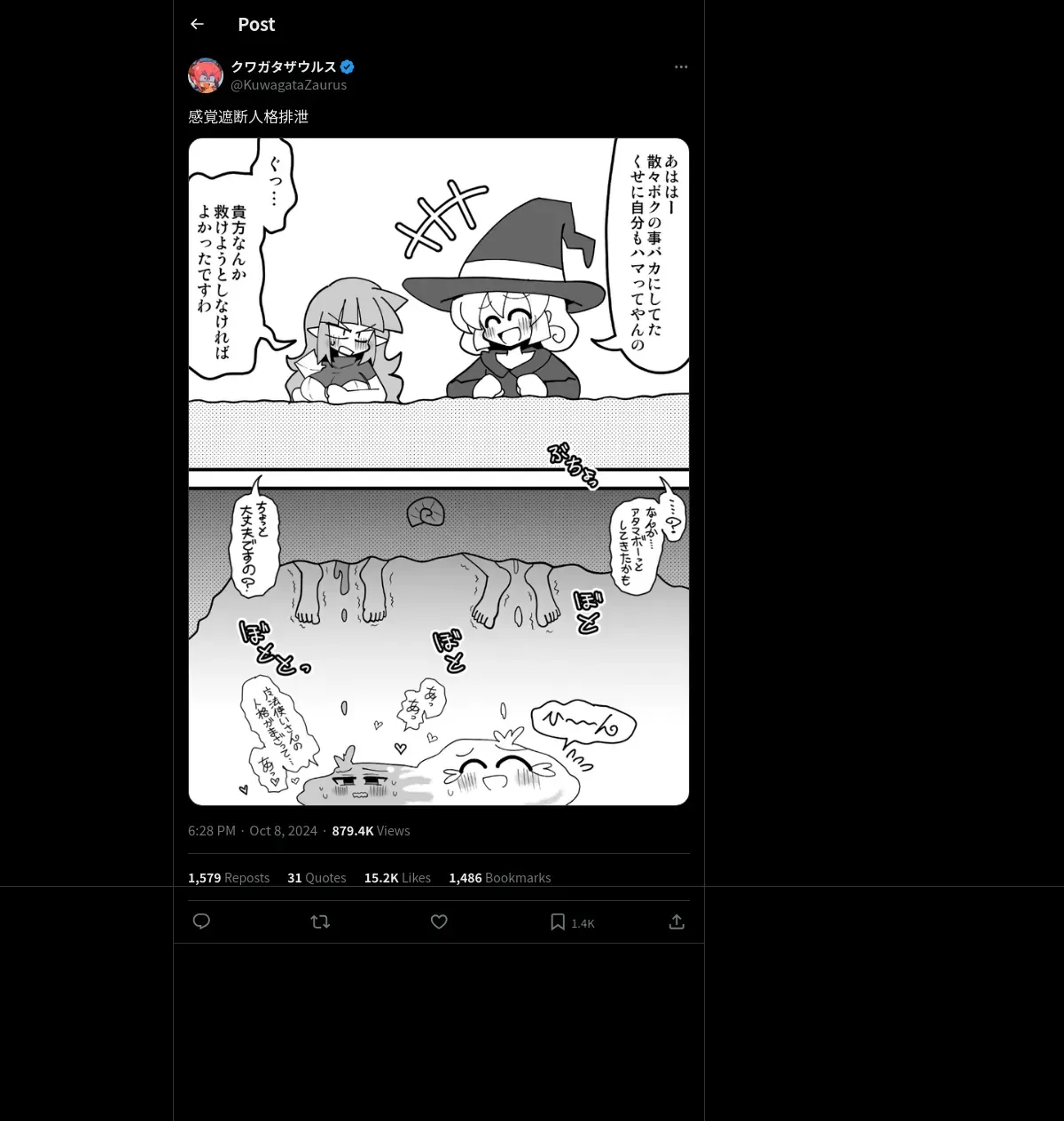Click the Post header title
Viewport: 1064px width, 1121px height.
pyautogui.click(x=256, y=24)
